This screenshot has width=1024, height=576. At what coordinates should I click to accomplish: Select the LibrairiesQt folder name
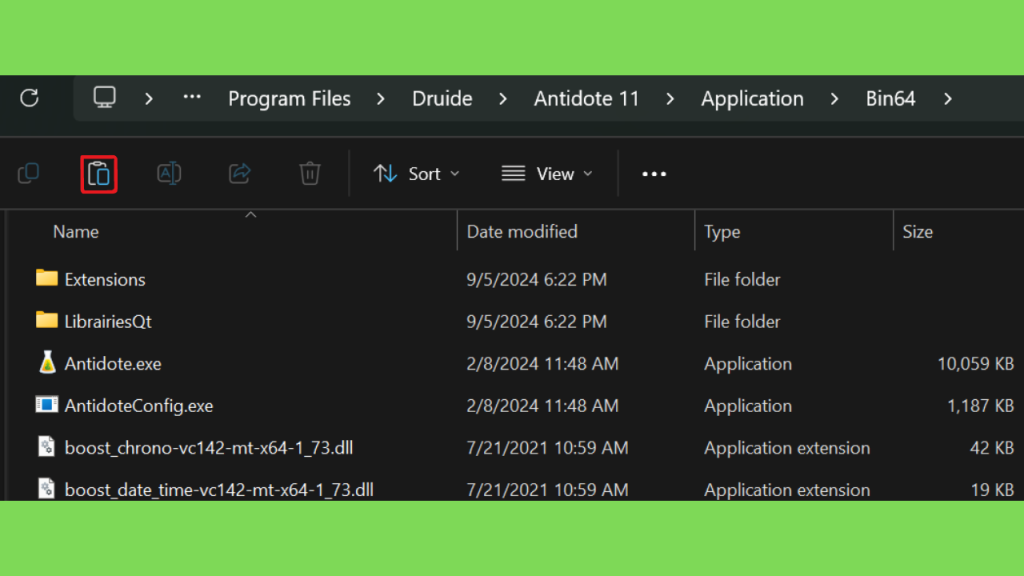tap(108, 321)
